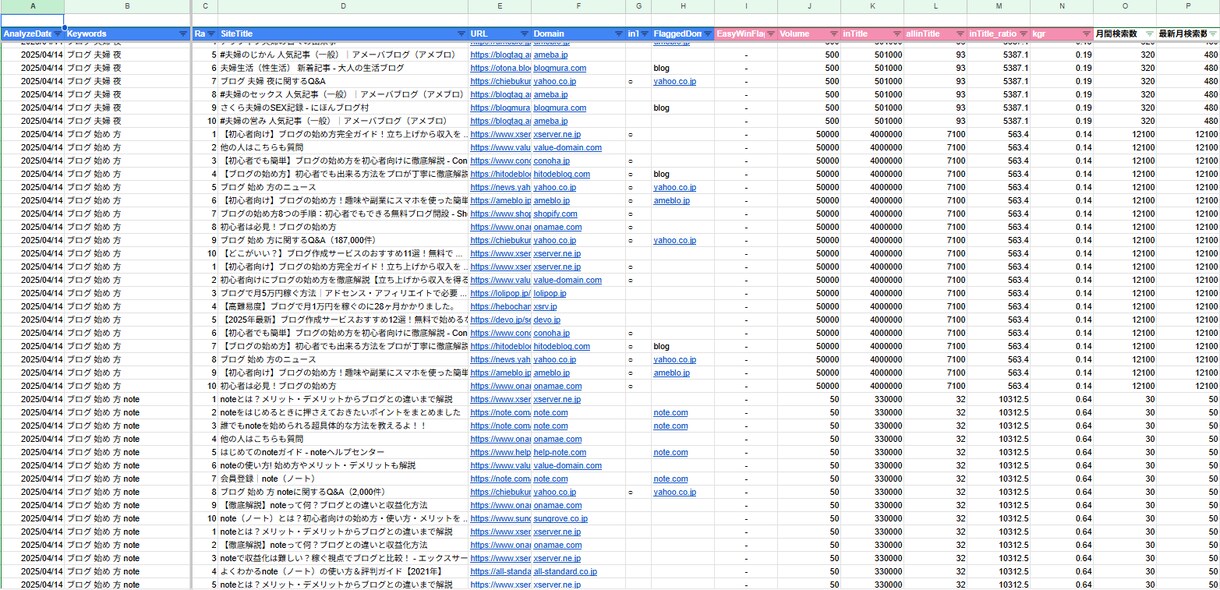Select column M header
Image resolution: width=1220 pixels, height=590 pixels.
tap(998, 7)
